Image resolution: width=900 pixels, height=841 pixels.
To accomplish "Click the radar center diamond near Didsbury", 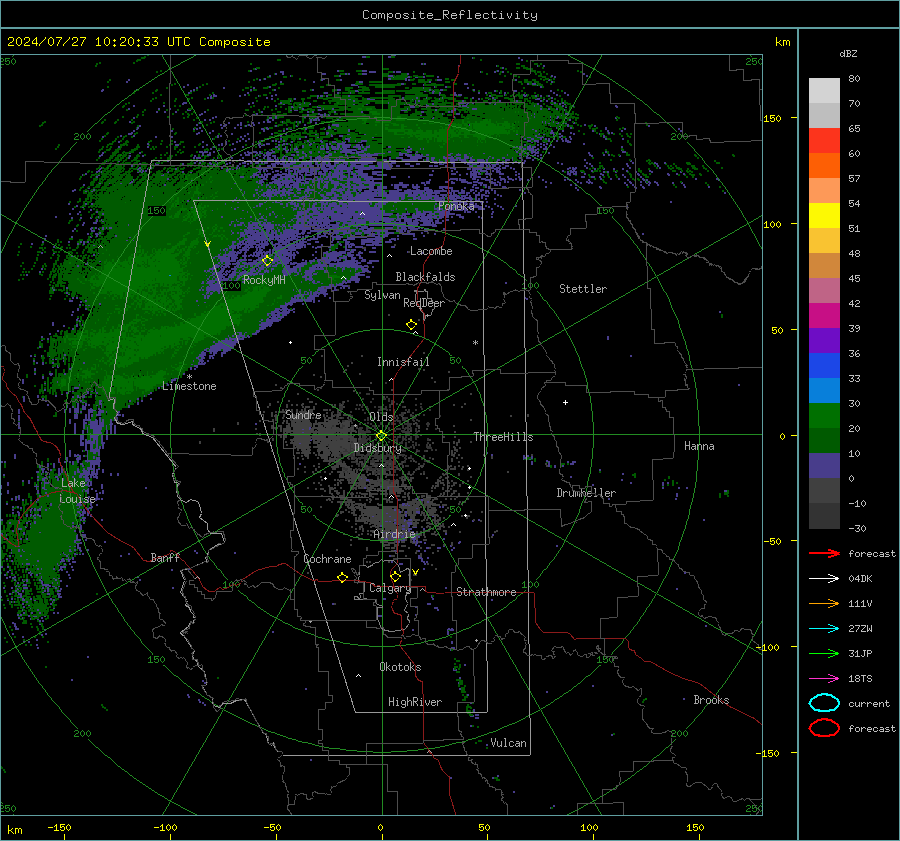I will (x=382, y=436).
